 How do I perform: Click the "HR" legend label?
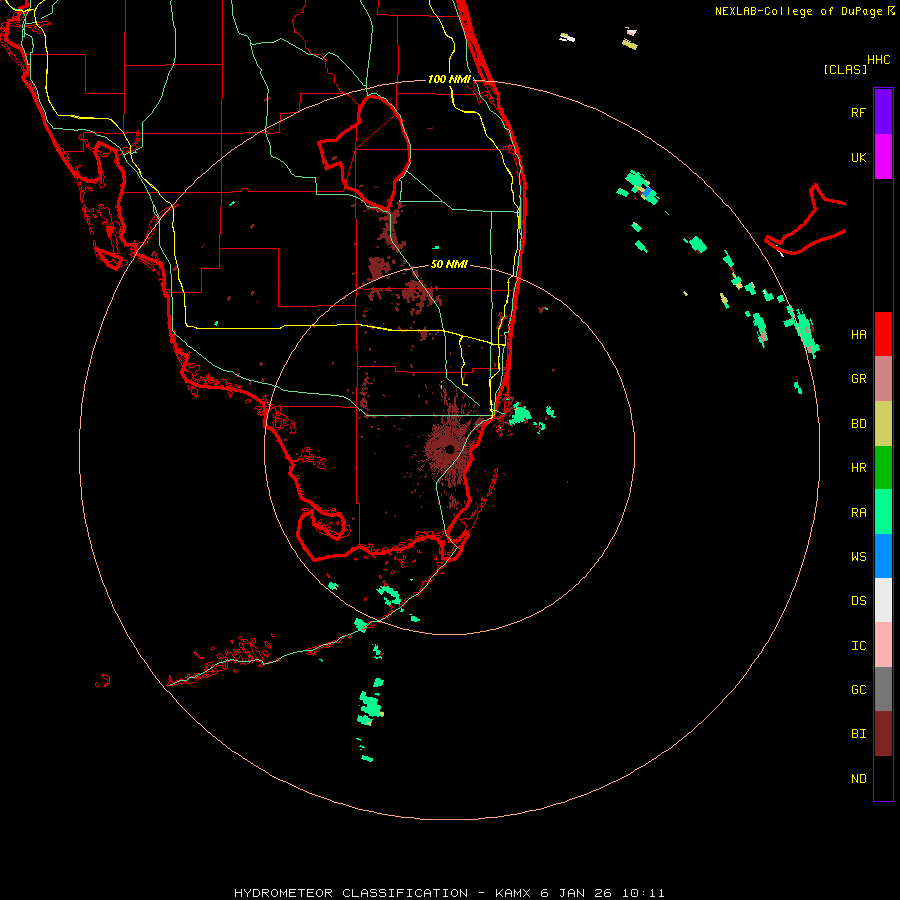click(858, 468)
